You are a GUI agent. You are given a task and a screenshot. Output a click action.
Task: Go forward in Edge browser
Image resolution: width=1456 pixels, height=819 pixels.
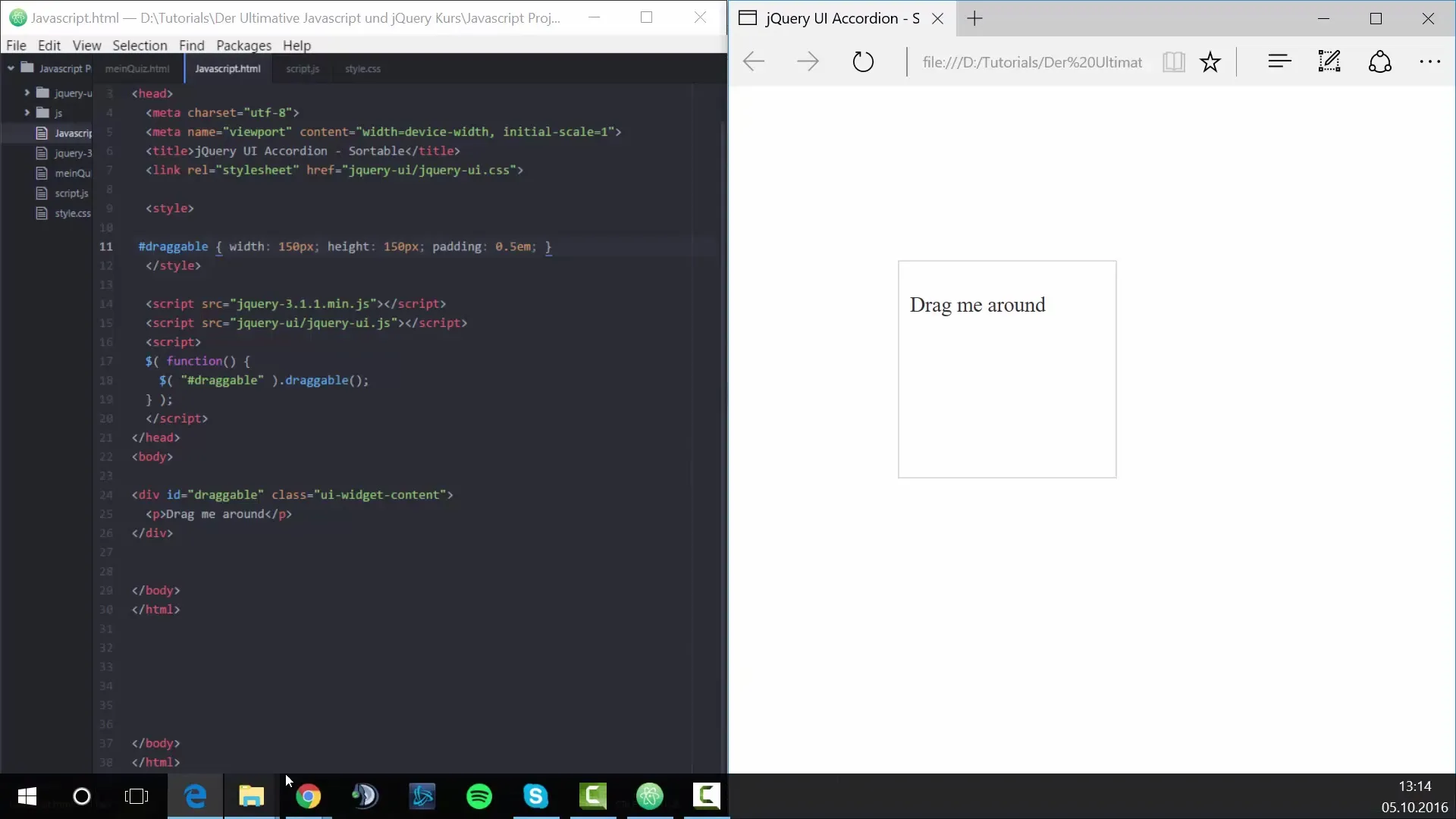click(808, 61)
